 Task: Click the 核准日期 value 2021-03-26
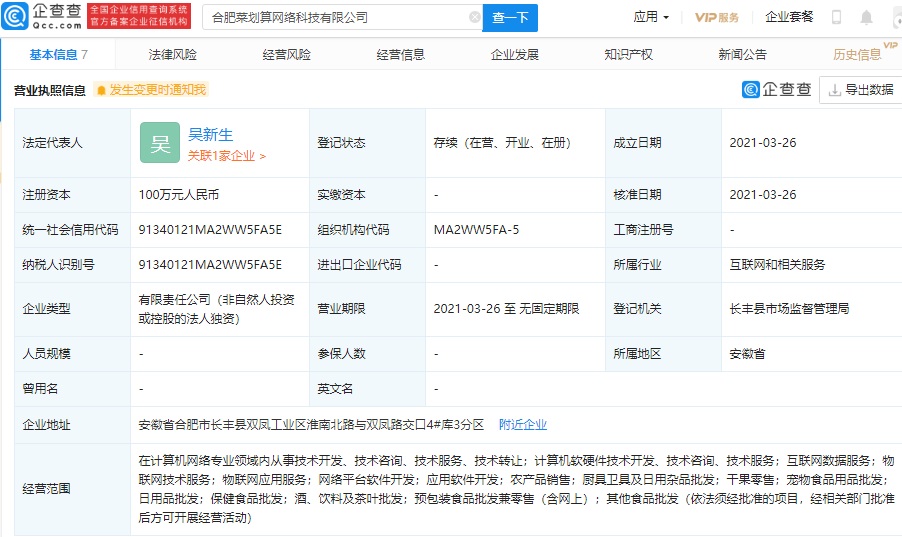tap(763, 195)
